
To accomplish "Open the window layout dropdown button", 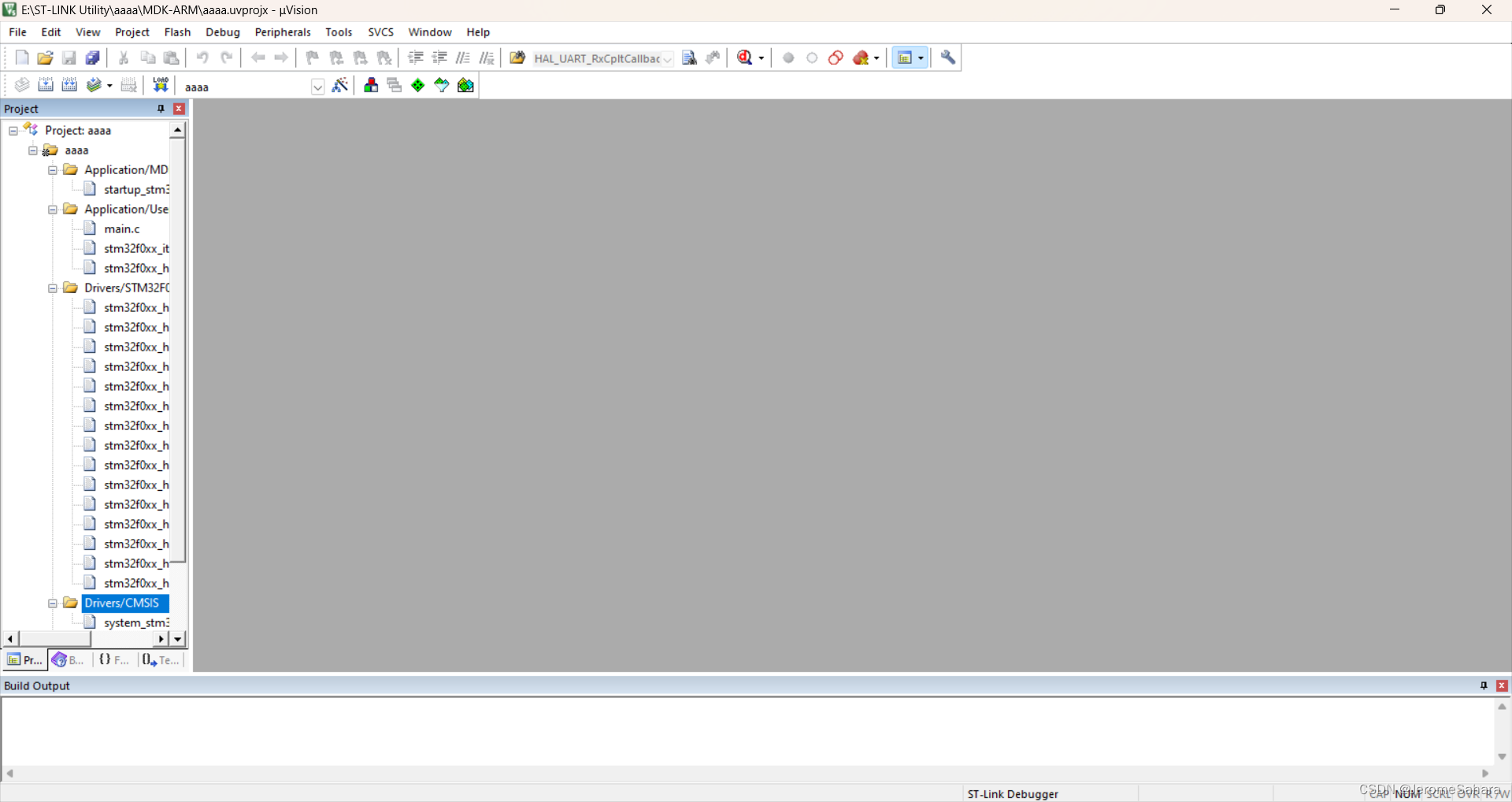I will pyautogui.click(x=920, y=58).
